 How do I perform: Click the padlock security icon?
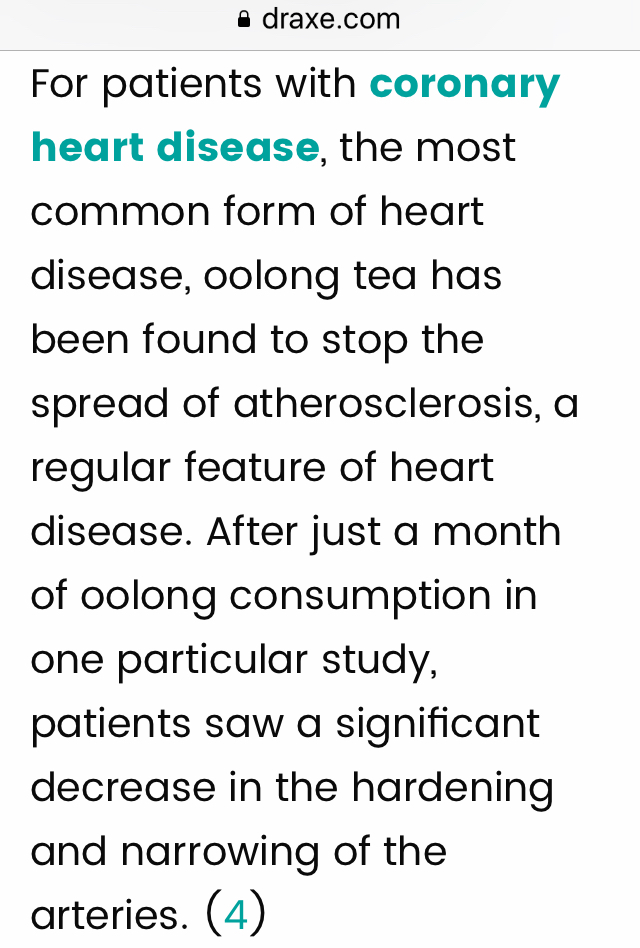(x=244, y=20)
